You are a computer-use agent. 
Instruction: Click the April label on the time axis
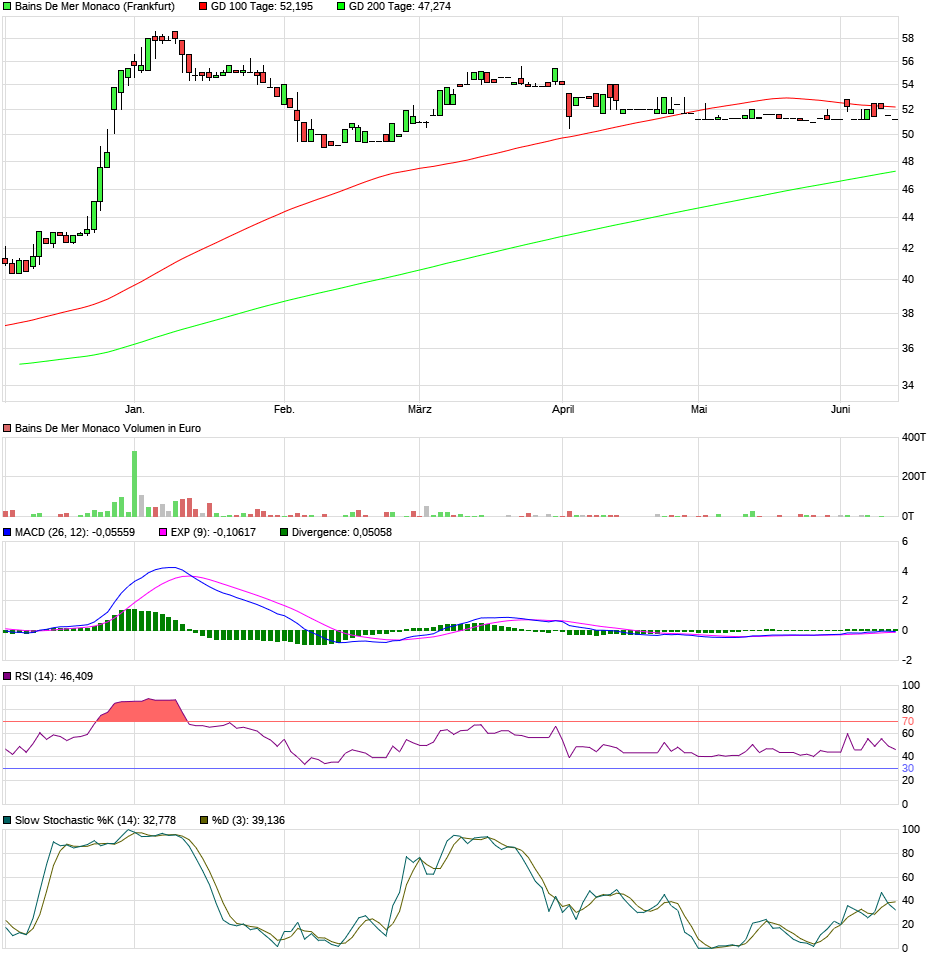[x=563, y=409]
